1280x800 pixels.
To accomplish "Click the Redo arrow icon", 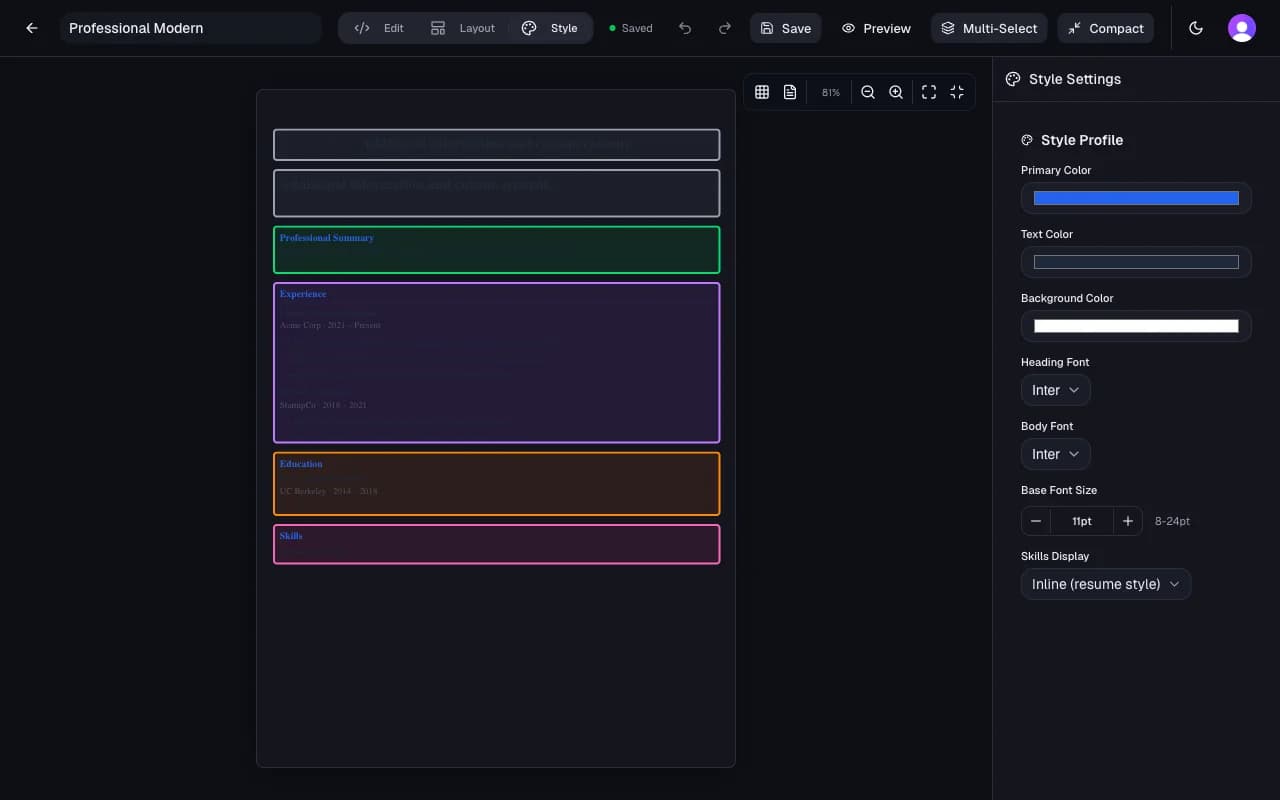I will click(x=725, y=28).
